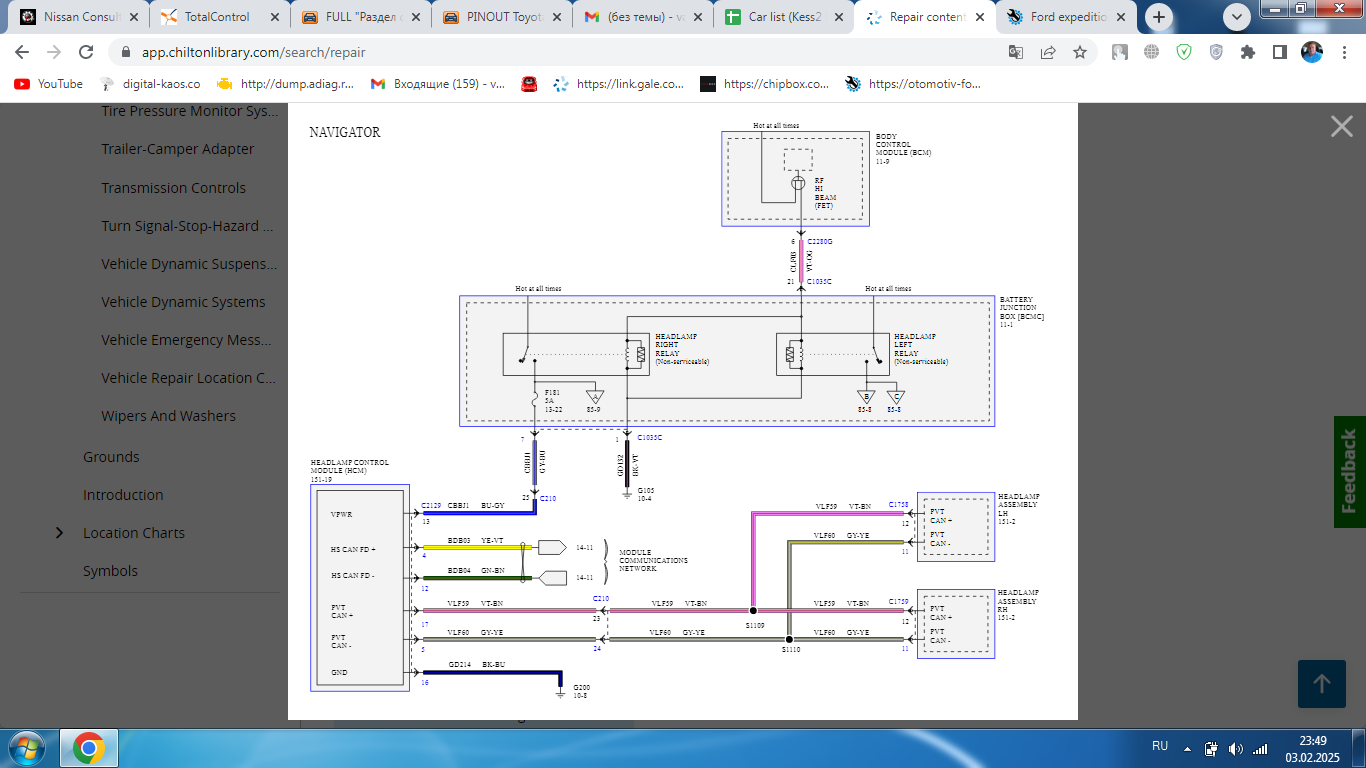Click the volume speaker icon in tray

pos(1235,748)
